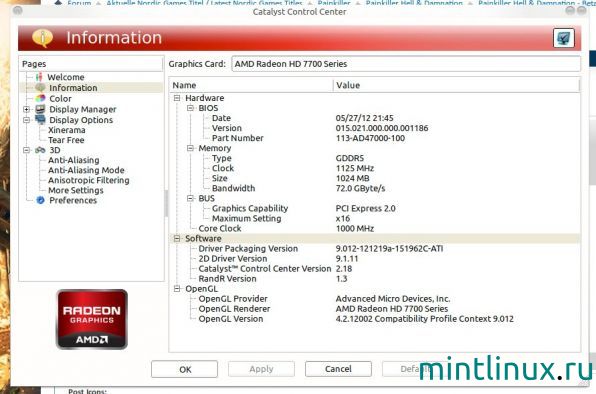Open the Xinerama page
The height and width of the screenshot is (394, 596).
[x=67, y=130]
